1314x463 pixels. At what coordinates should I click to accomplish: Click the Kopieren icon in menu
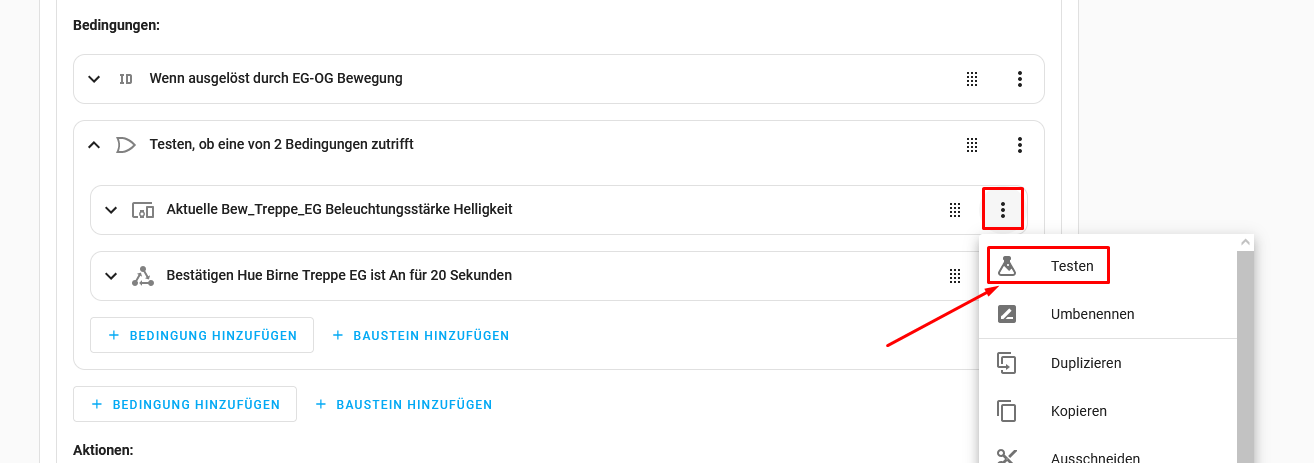tap(1007, 411)
